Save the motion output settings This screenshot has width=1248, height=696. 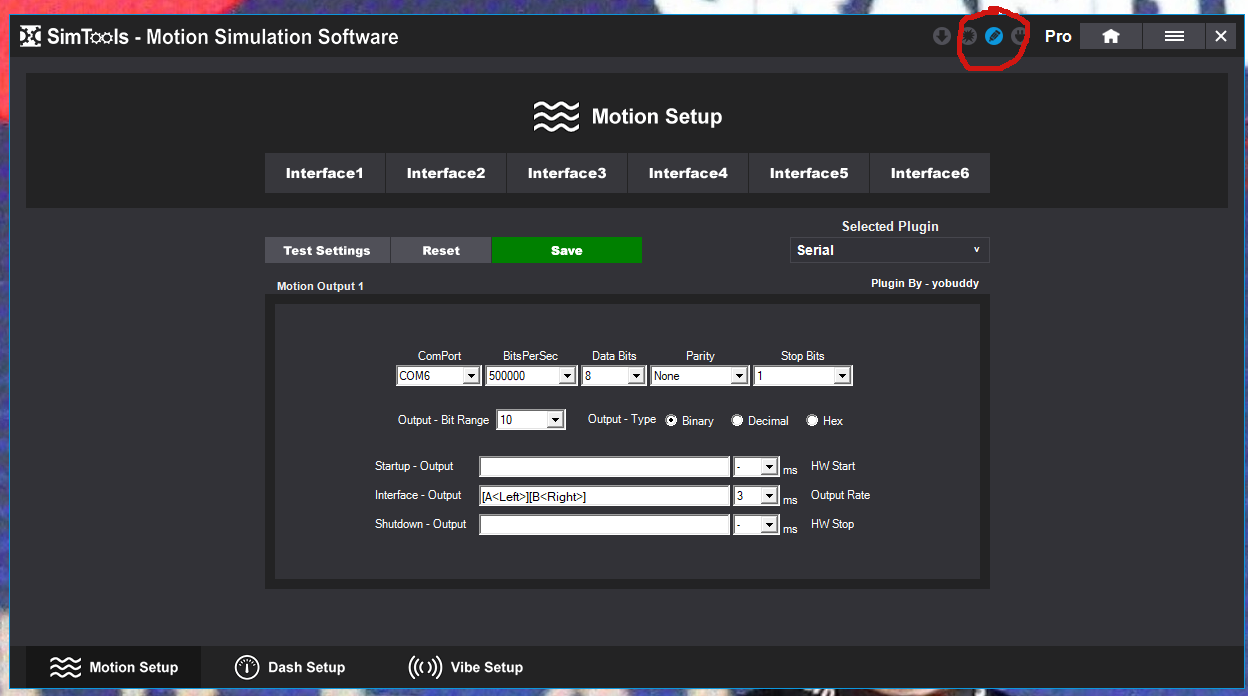567,251
